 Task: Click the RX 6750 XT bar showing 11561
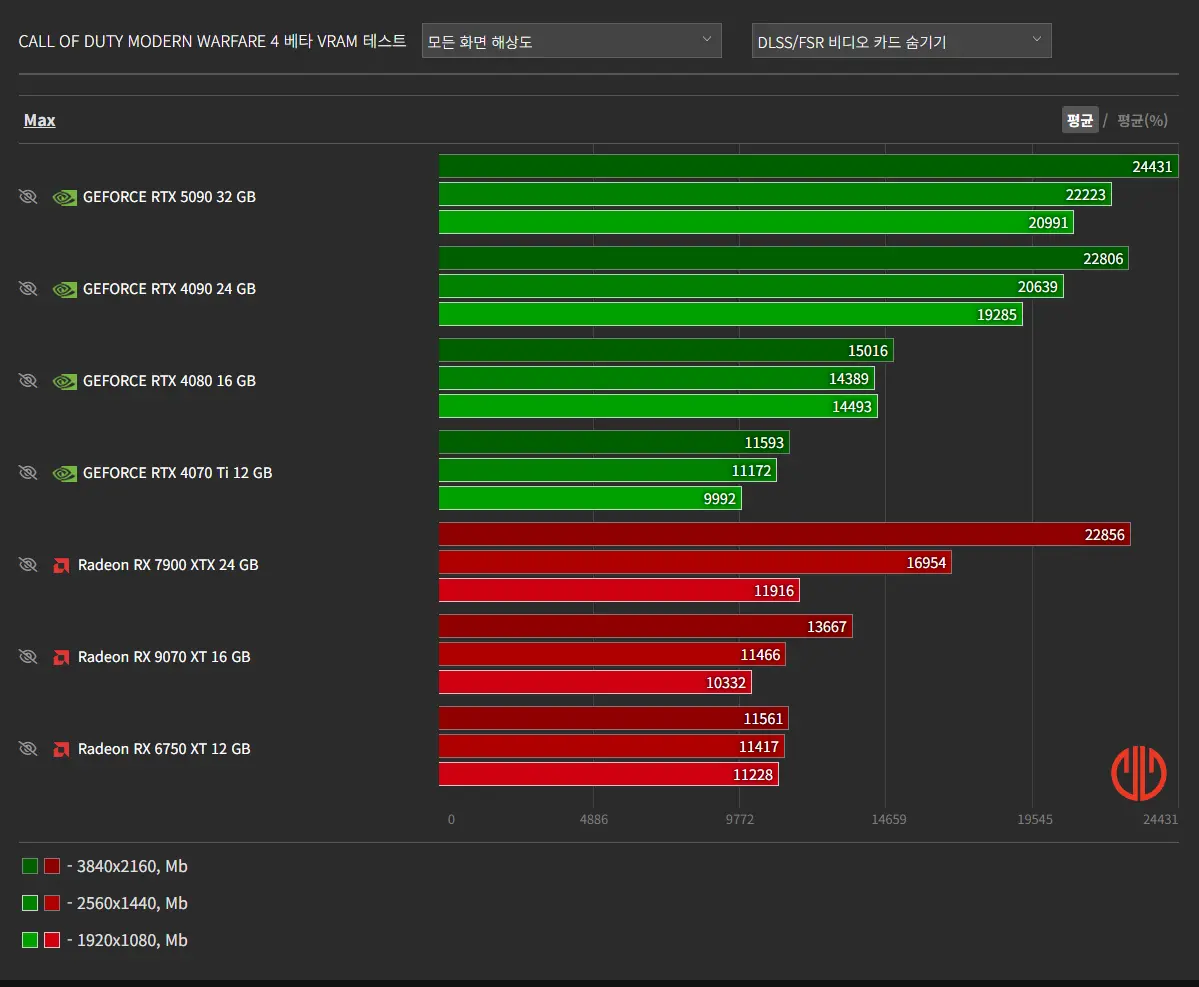(x=613, y=718)
